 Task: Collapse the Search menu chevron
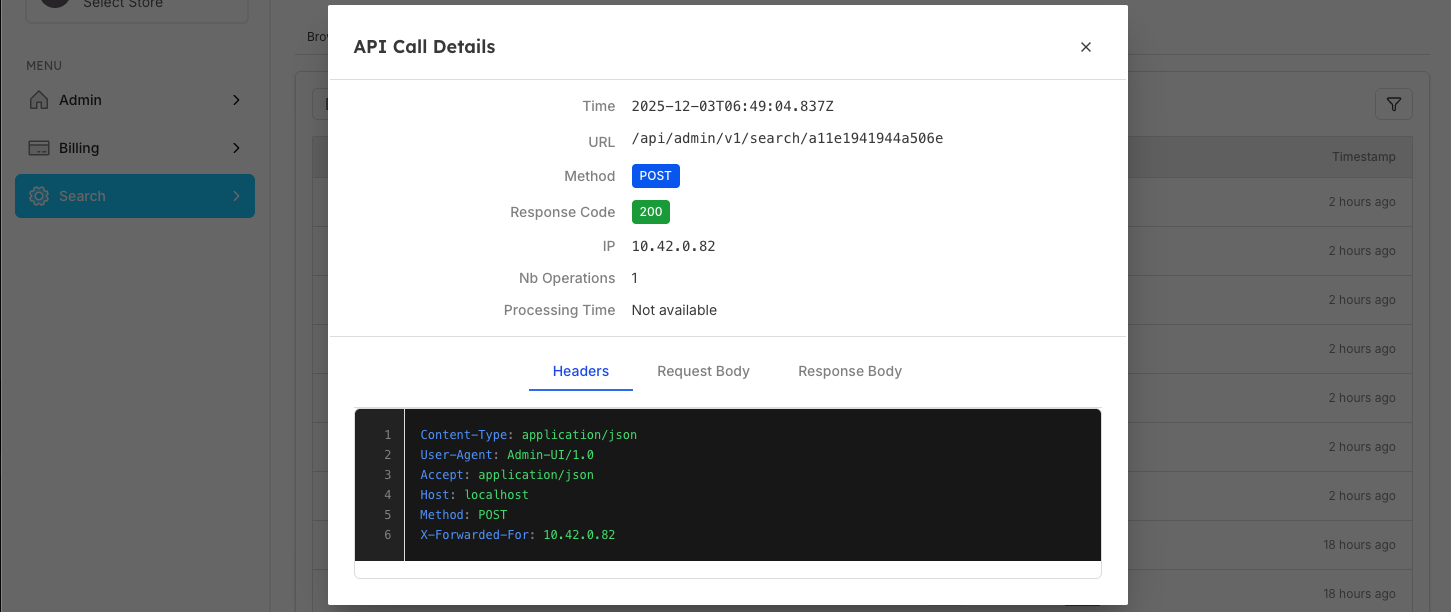(x=236, y=196)
